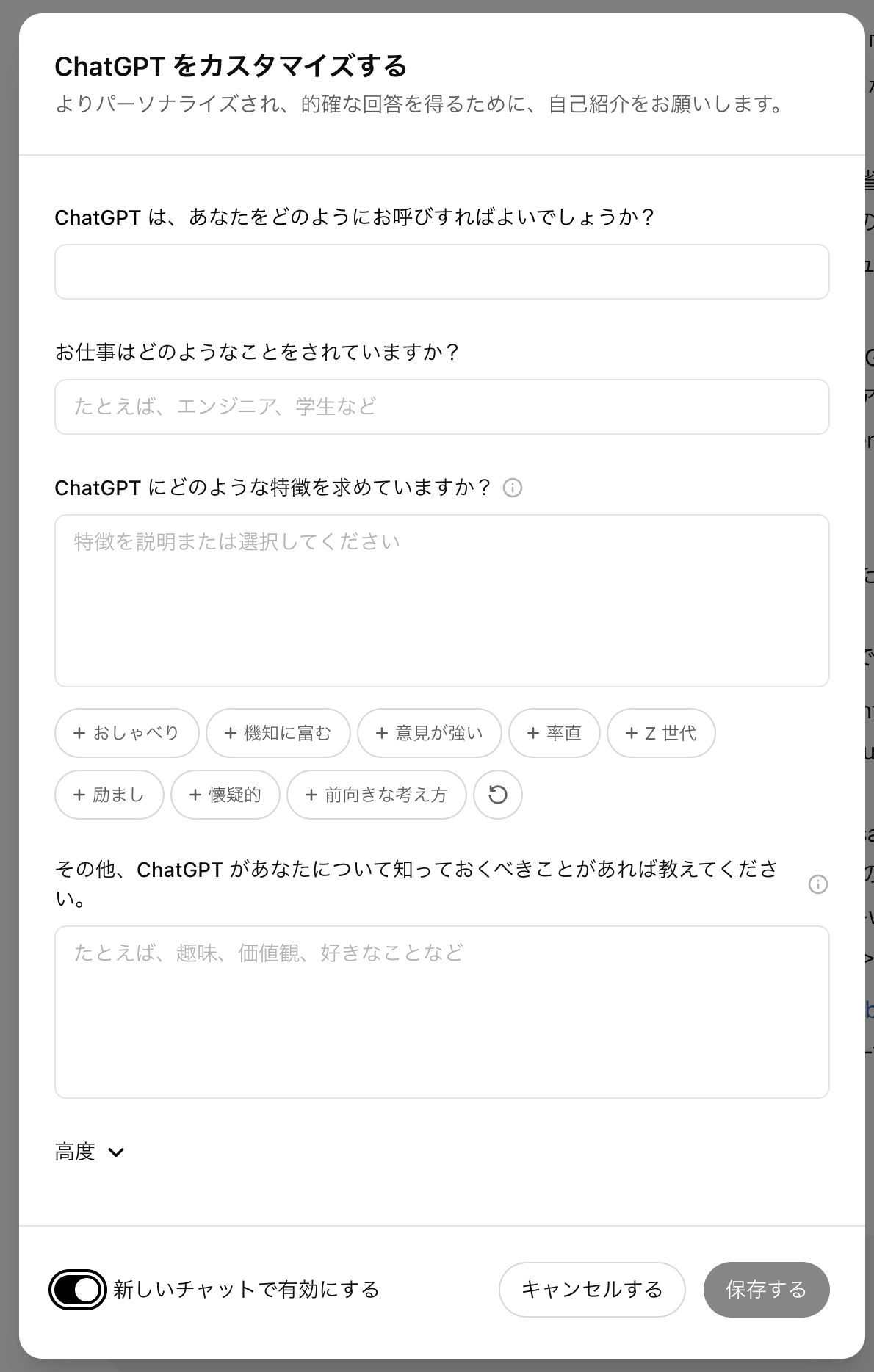This screenshot has width=874, height=1372.
Task: Focus the 趣味、価値観 text area
Action: [442, 1012]
